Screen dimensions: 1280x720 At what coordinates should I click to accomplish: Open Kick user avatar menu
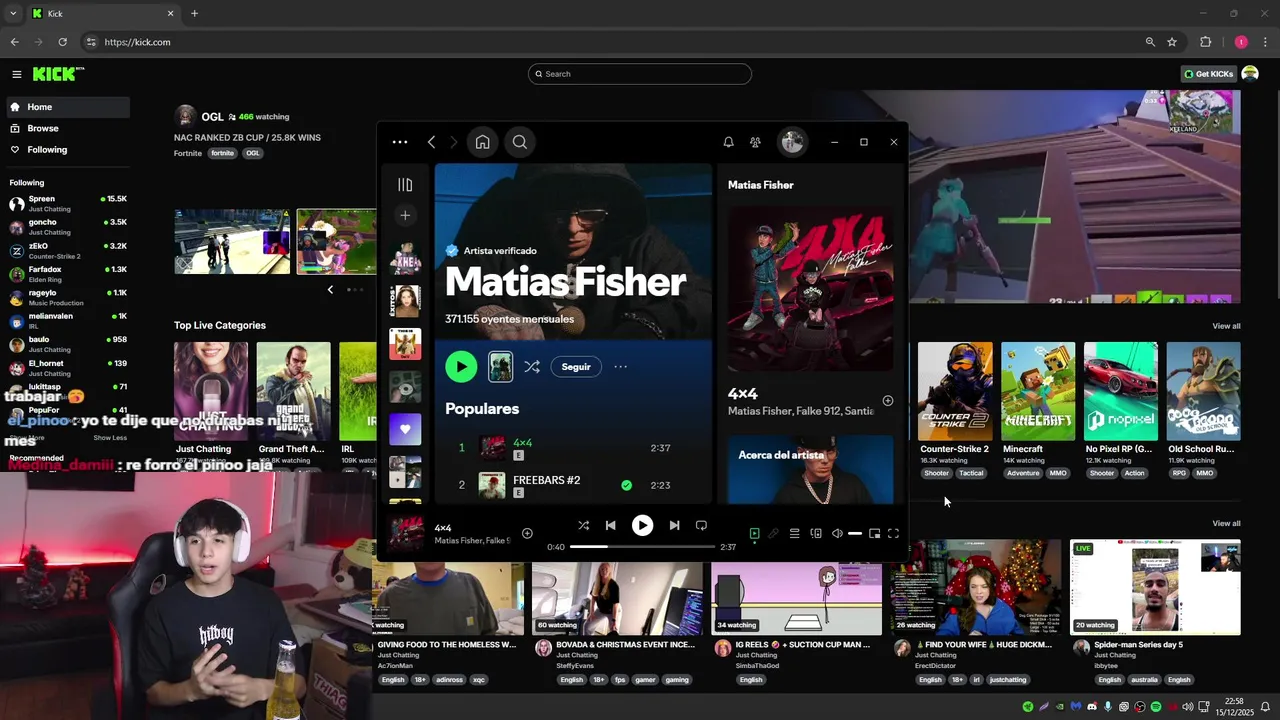click(1250, 74)
